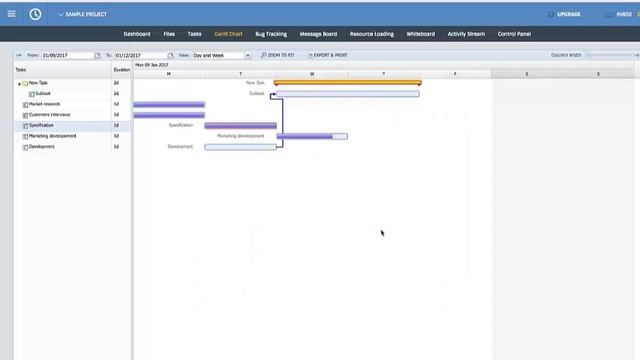Click the duration cell of New Task
Screen dimensions: 640x360
tap(121, 83)
